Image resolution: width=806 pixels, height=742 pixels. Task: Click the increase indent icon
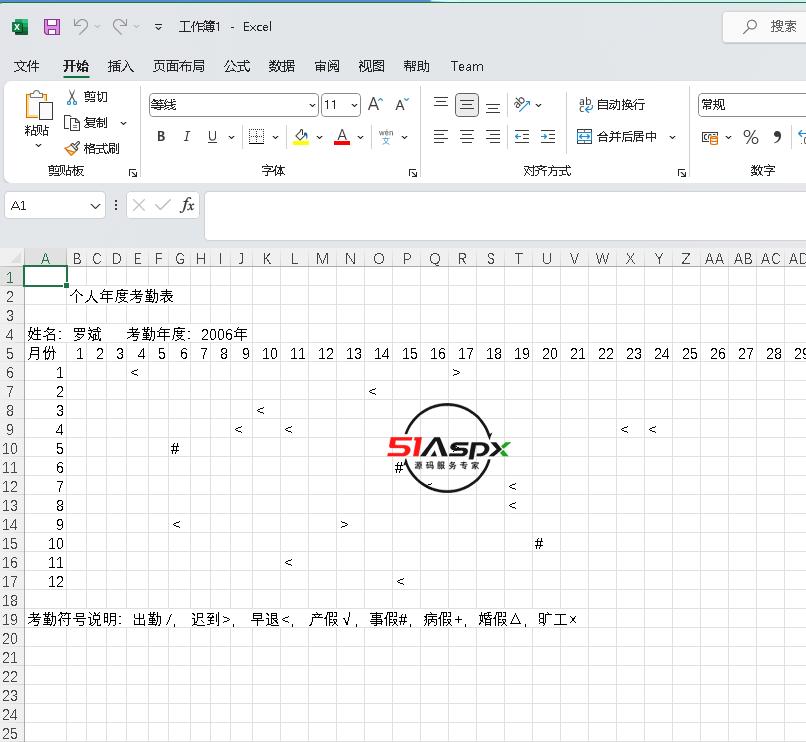[x=547, y=137]
